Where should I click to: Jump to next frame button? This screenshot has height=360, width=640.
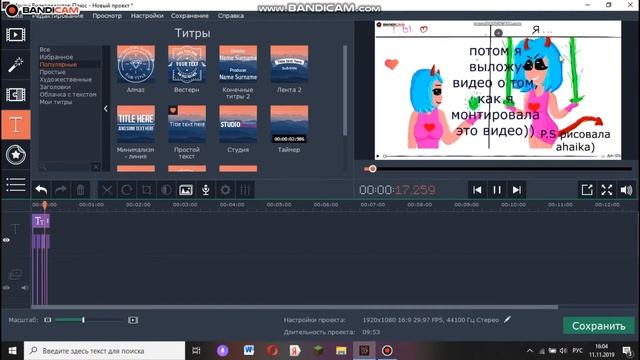[x=517, y=190]
